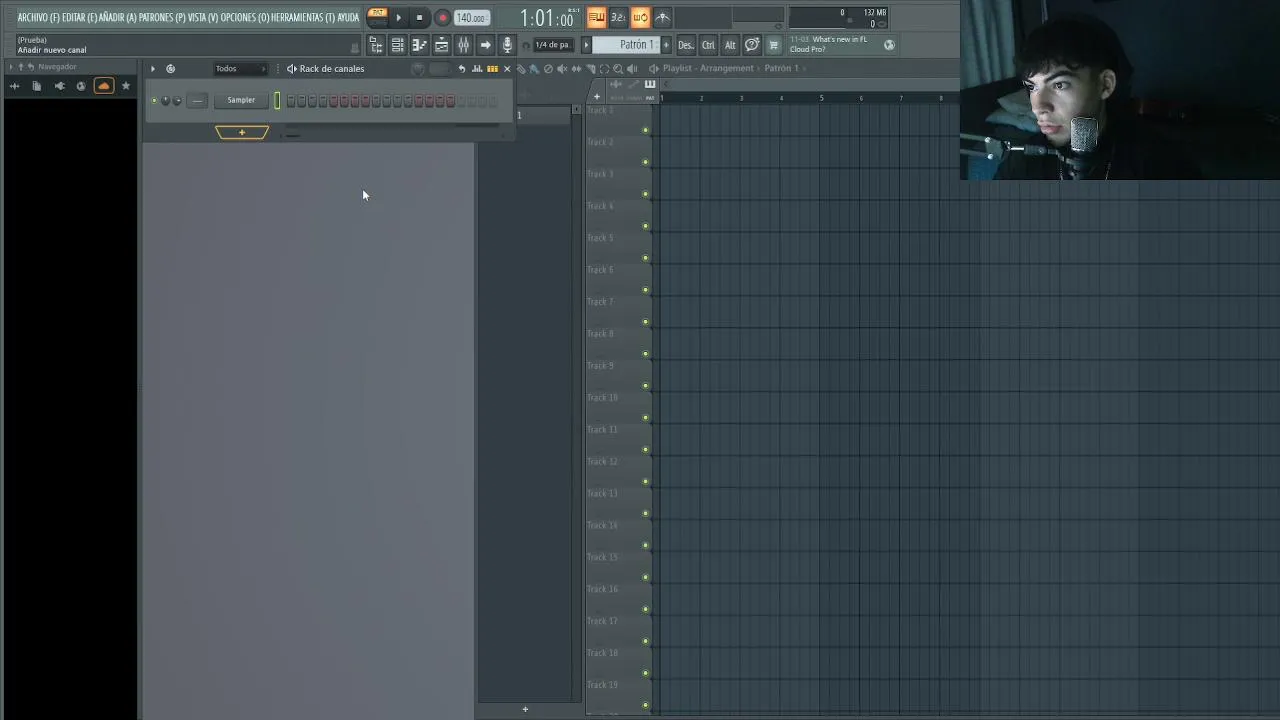
Task: Click the globe news icon
Action: [889, 45]
